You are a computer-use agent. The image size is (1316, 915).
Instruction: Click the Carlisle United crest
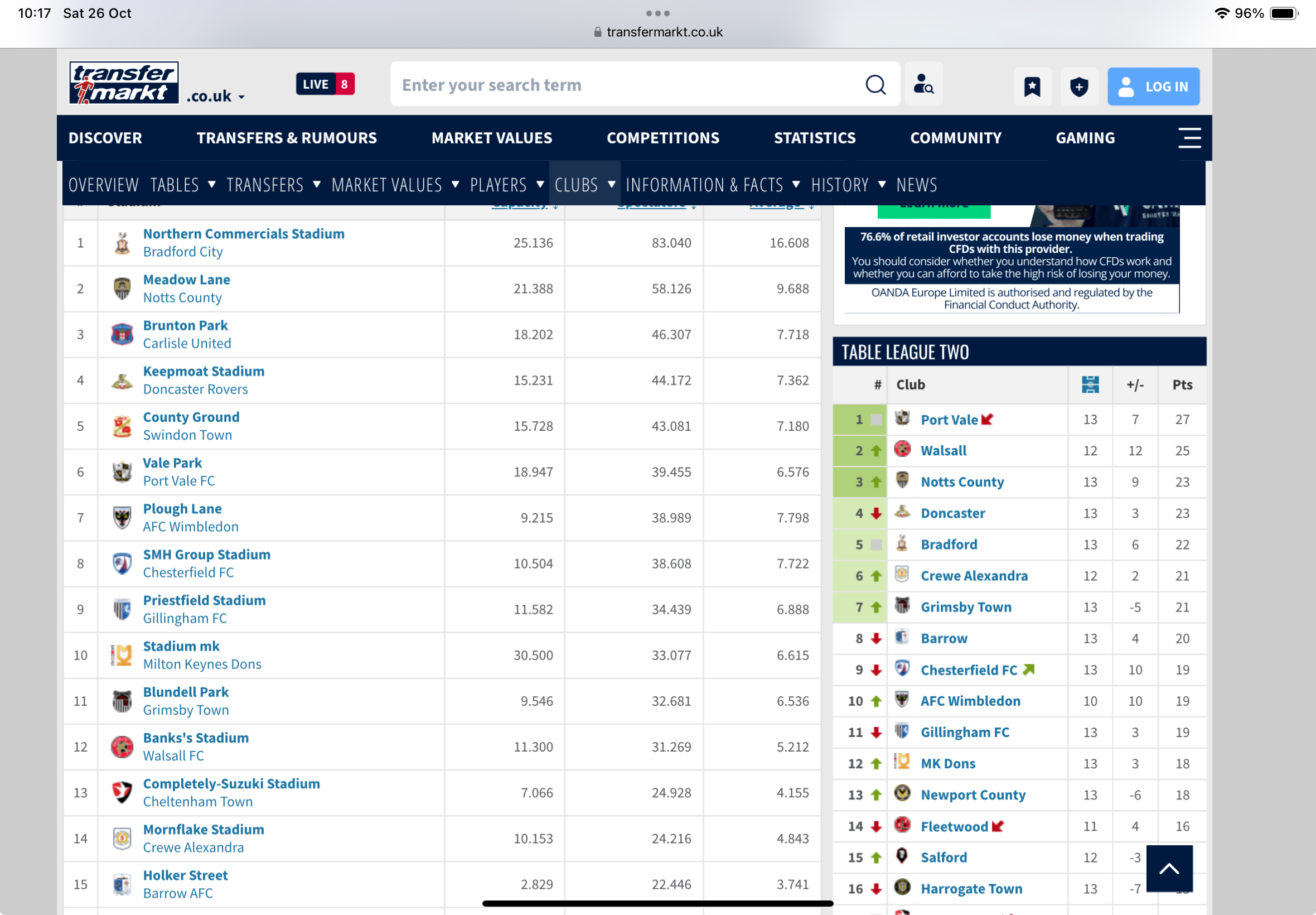[x=122, y=335]
